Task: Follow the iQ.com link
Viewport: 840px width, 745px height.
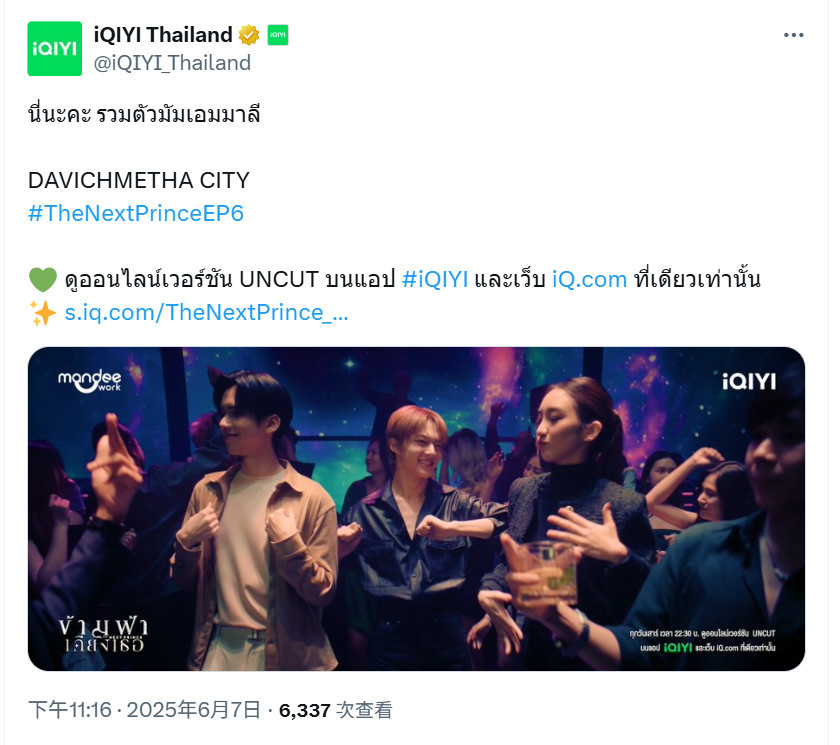Action: click(x=589, y=280)
